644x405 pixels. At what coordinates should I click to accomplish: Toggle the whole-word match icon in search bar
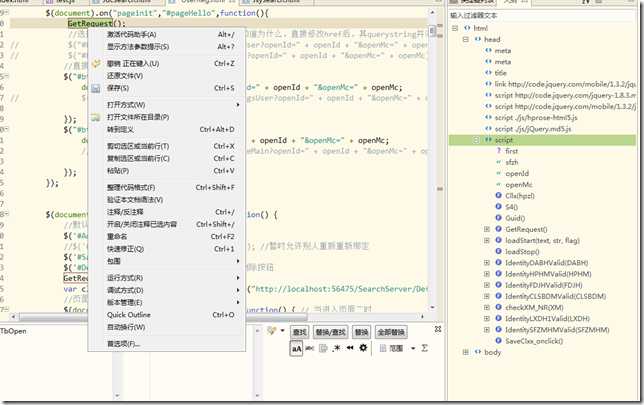310,348
